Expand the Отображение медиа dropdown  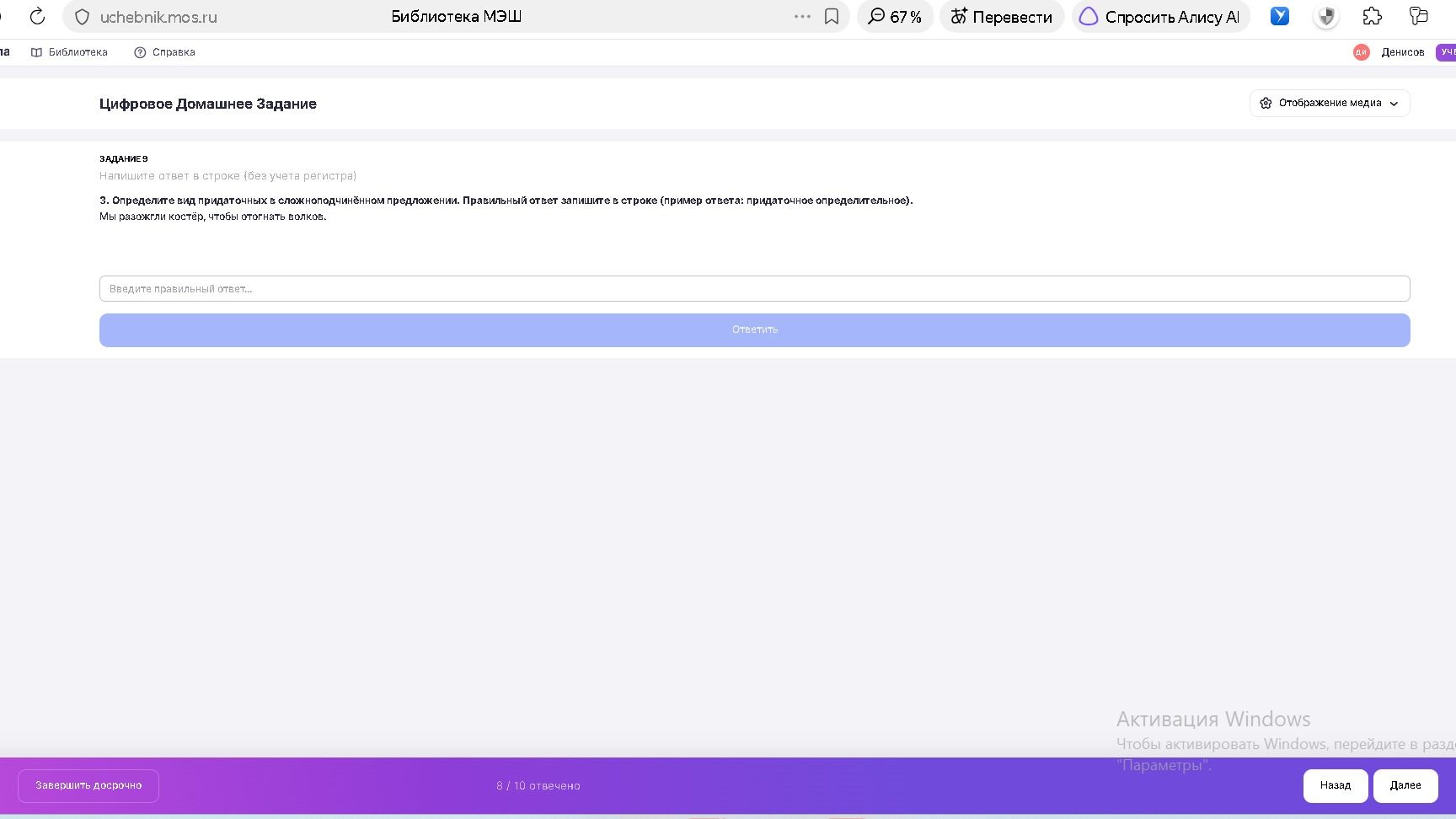(x=1330, y=103)
